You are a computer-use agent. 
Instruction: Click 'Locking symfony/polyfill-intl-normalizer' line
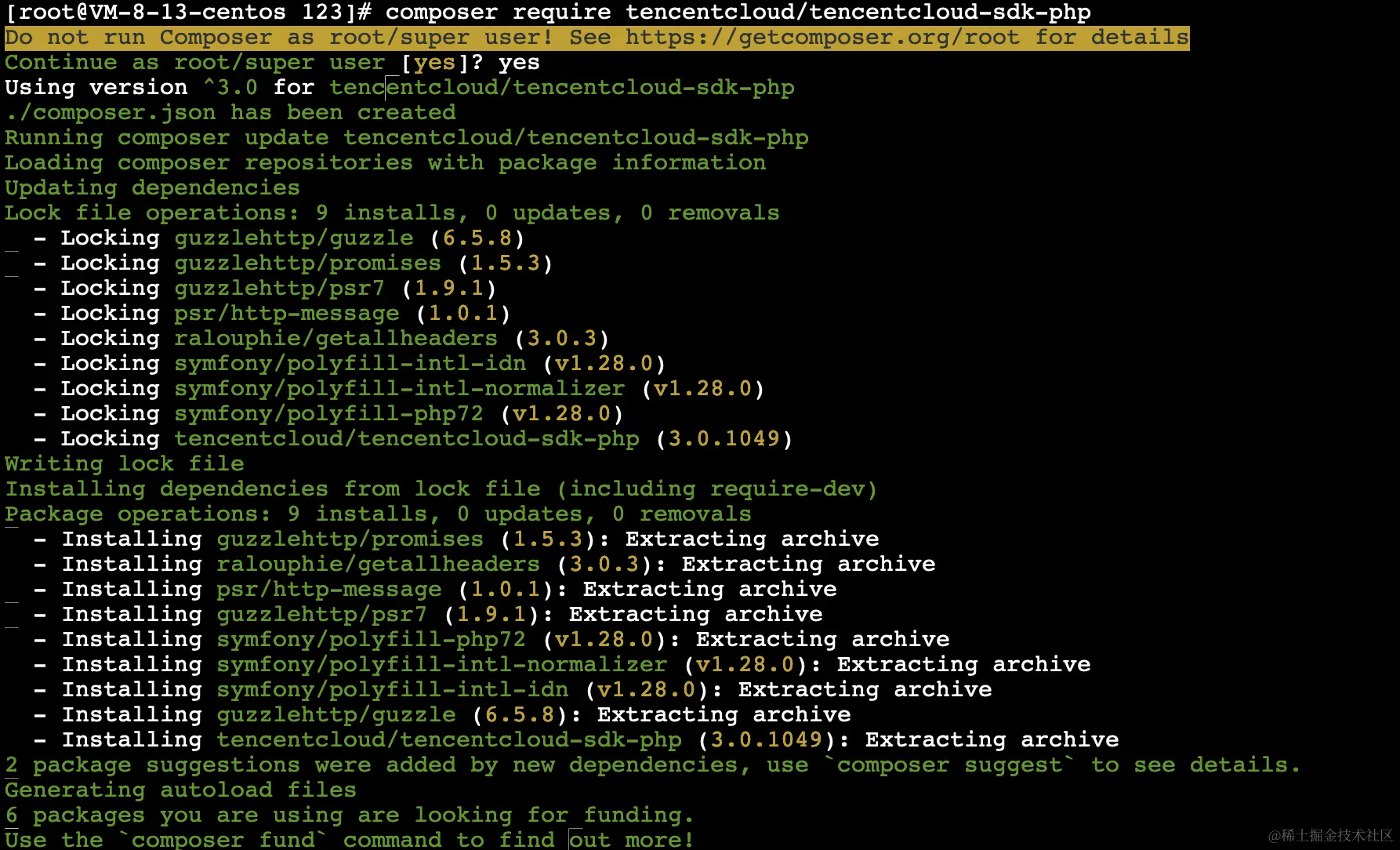pyautogui.click(x=399, y=389)
